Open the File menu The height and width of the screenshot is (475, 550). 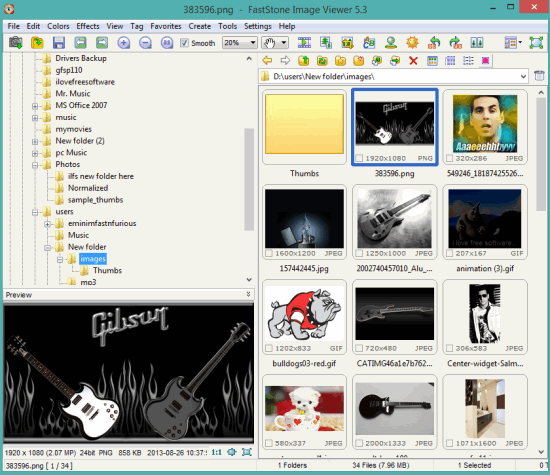(x=14, y=26)
